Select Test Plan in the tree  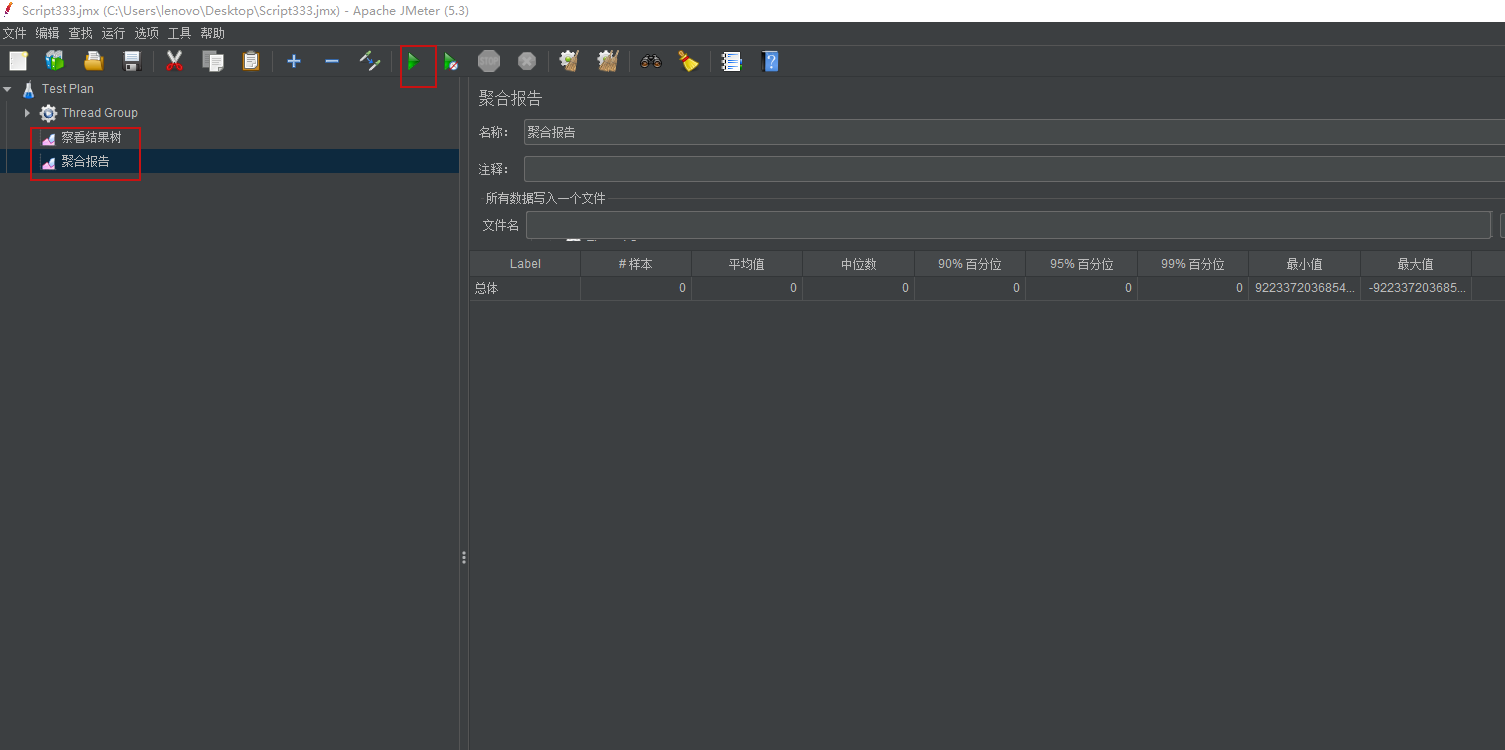pos(68,89)
